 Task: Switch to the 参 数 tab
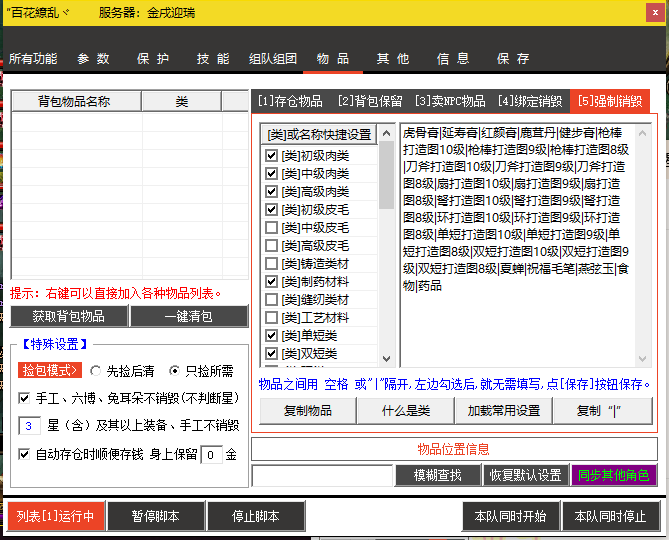coord(93,59)
